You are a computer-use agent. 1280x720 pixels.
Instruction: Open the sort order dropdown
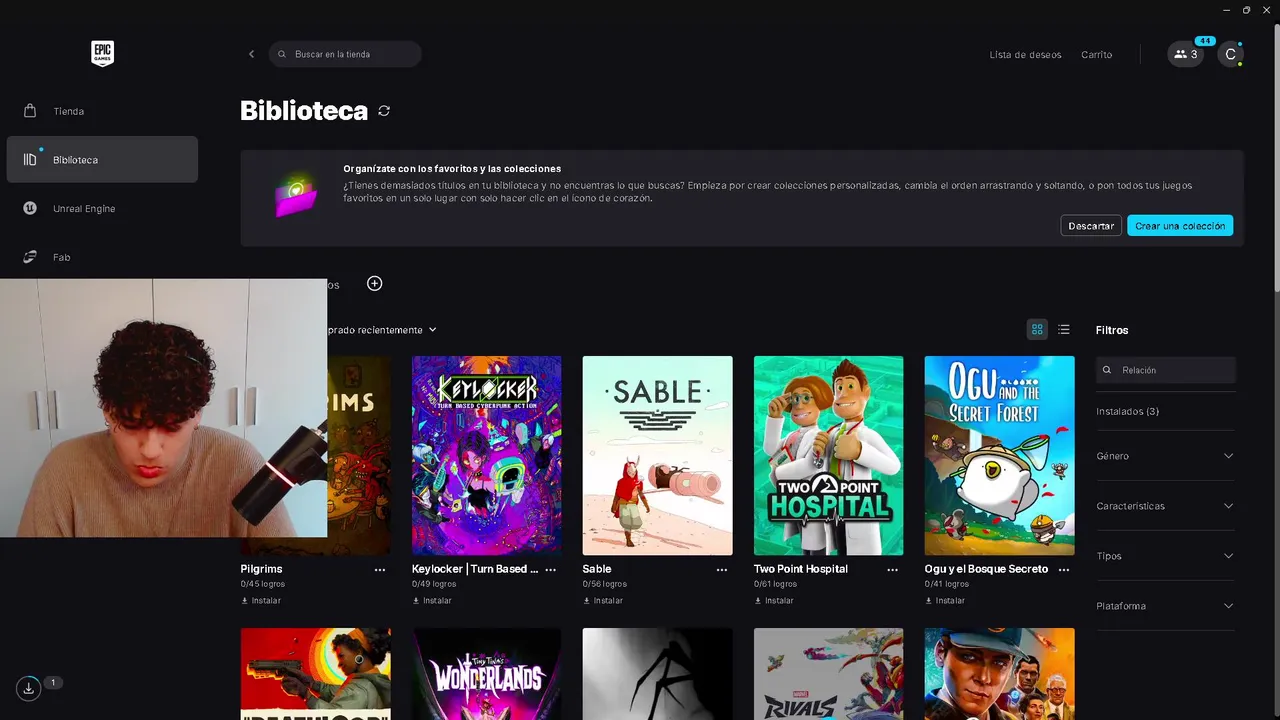click(x=382, y=330)
